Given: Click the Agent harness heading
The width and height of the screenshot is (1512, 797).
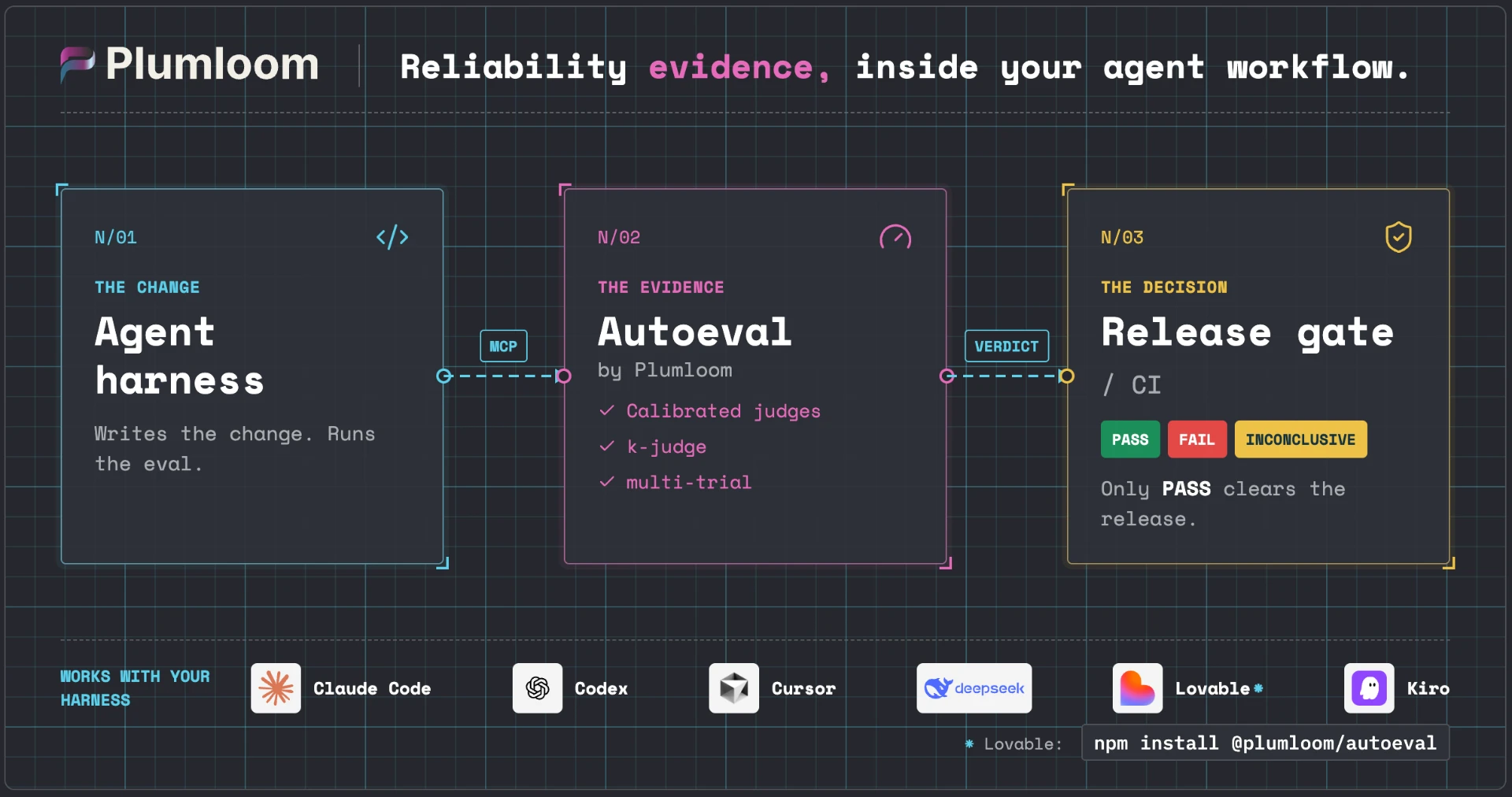Looking at the screenshot, I should [x=180, y=356].
